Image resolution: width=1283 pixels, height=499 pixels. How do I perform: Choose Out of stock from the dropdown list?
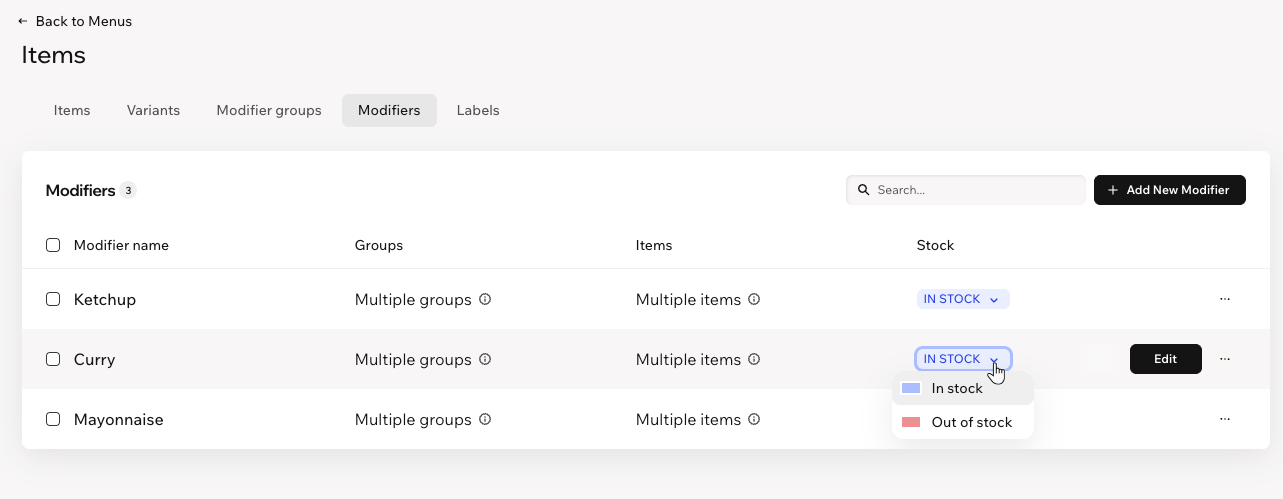963,422
